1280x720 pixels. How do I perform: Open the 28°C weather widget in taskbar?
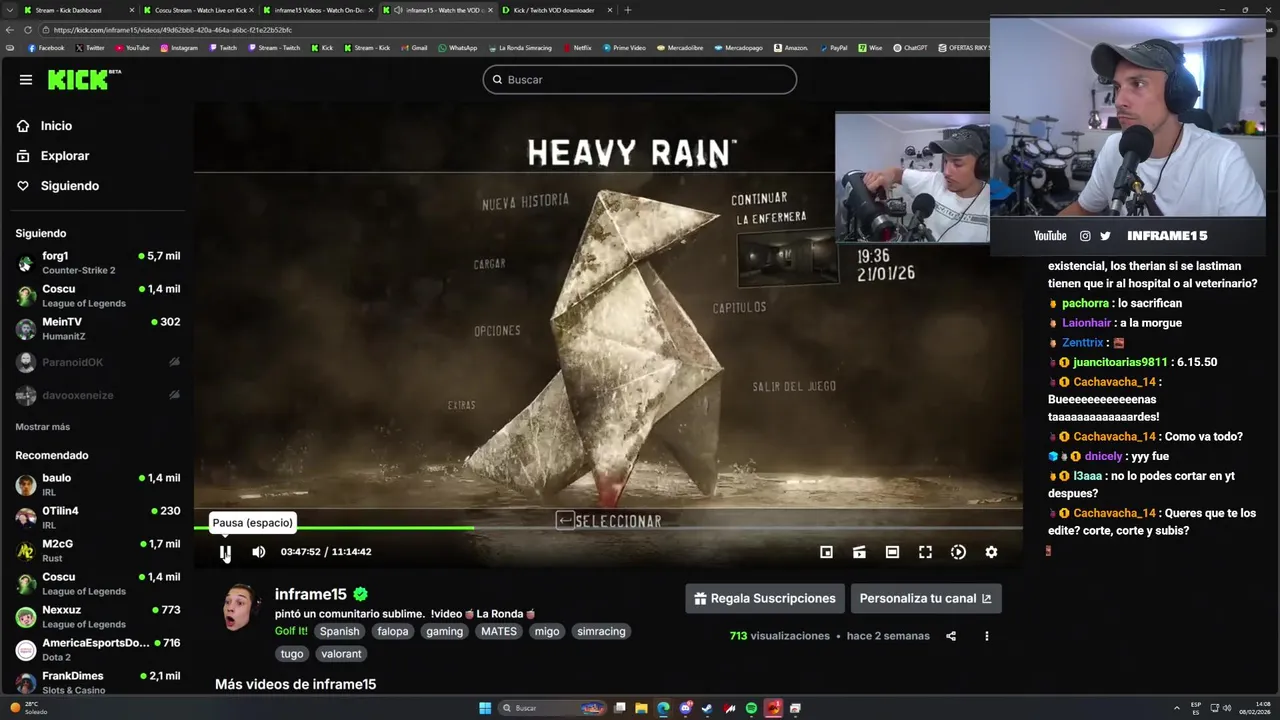[26, 708]
